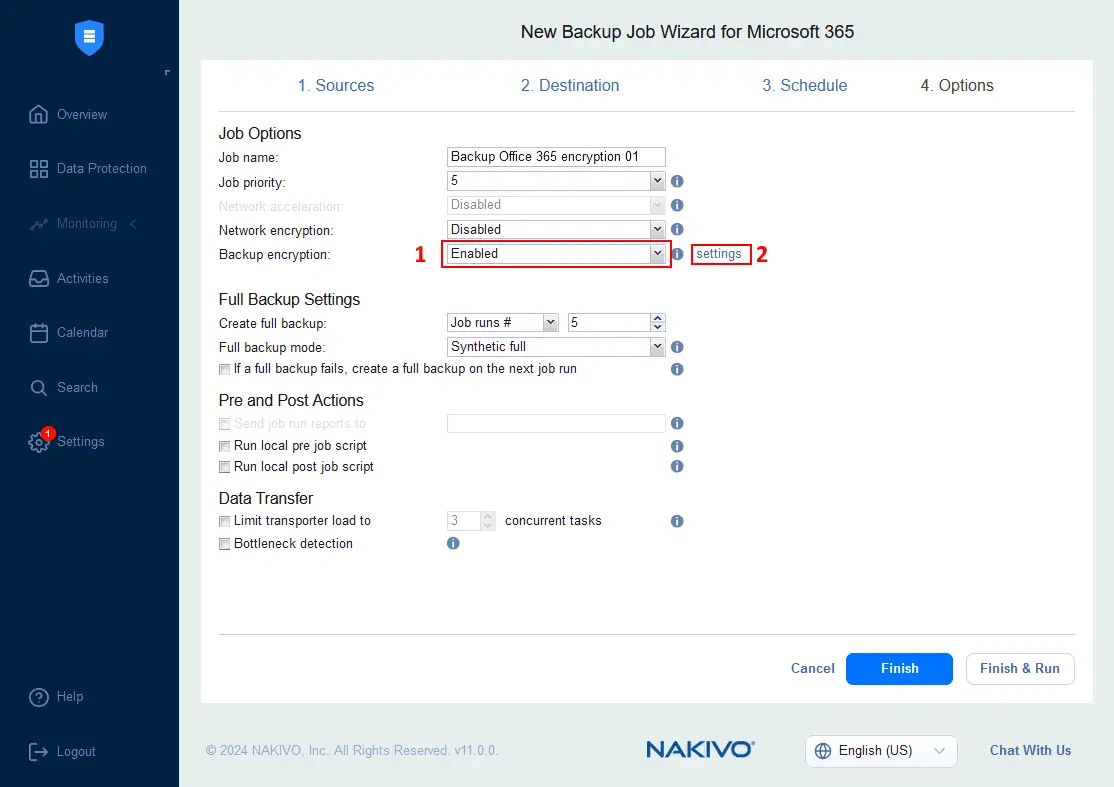This screenshot has width=1114, height=787.
Task: Enable Bottleneck detection
Action: click(x=225, y=544)
